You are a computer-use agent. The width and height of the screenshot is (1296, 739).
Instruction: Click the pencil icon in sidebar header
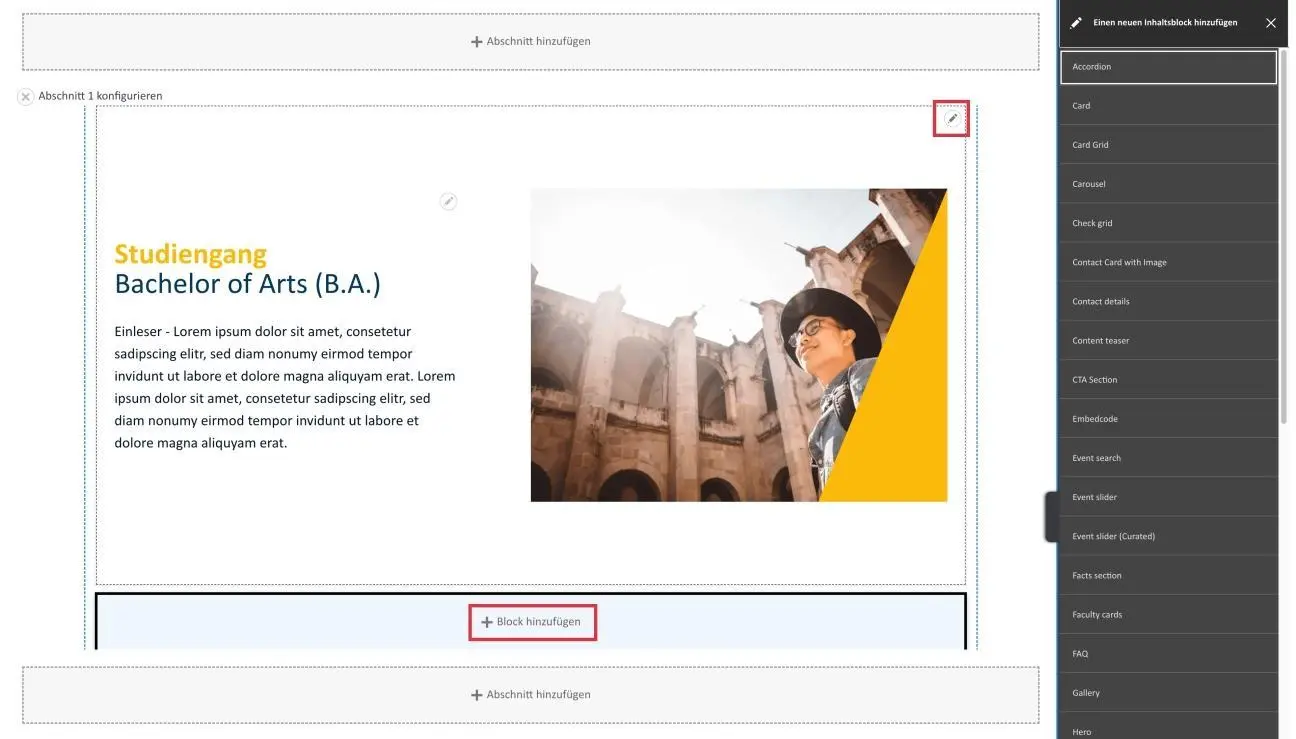pyautogui.click(x=1076, y=23)
